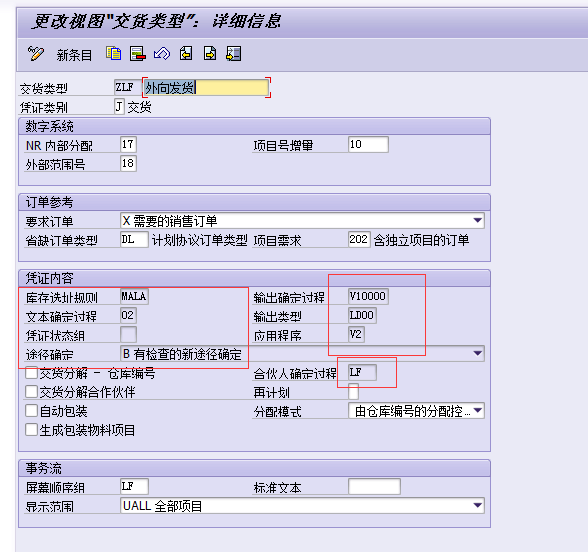Click the 文本确定过程 field with 02

[x=128, y=315]
